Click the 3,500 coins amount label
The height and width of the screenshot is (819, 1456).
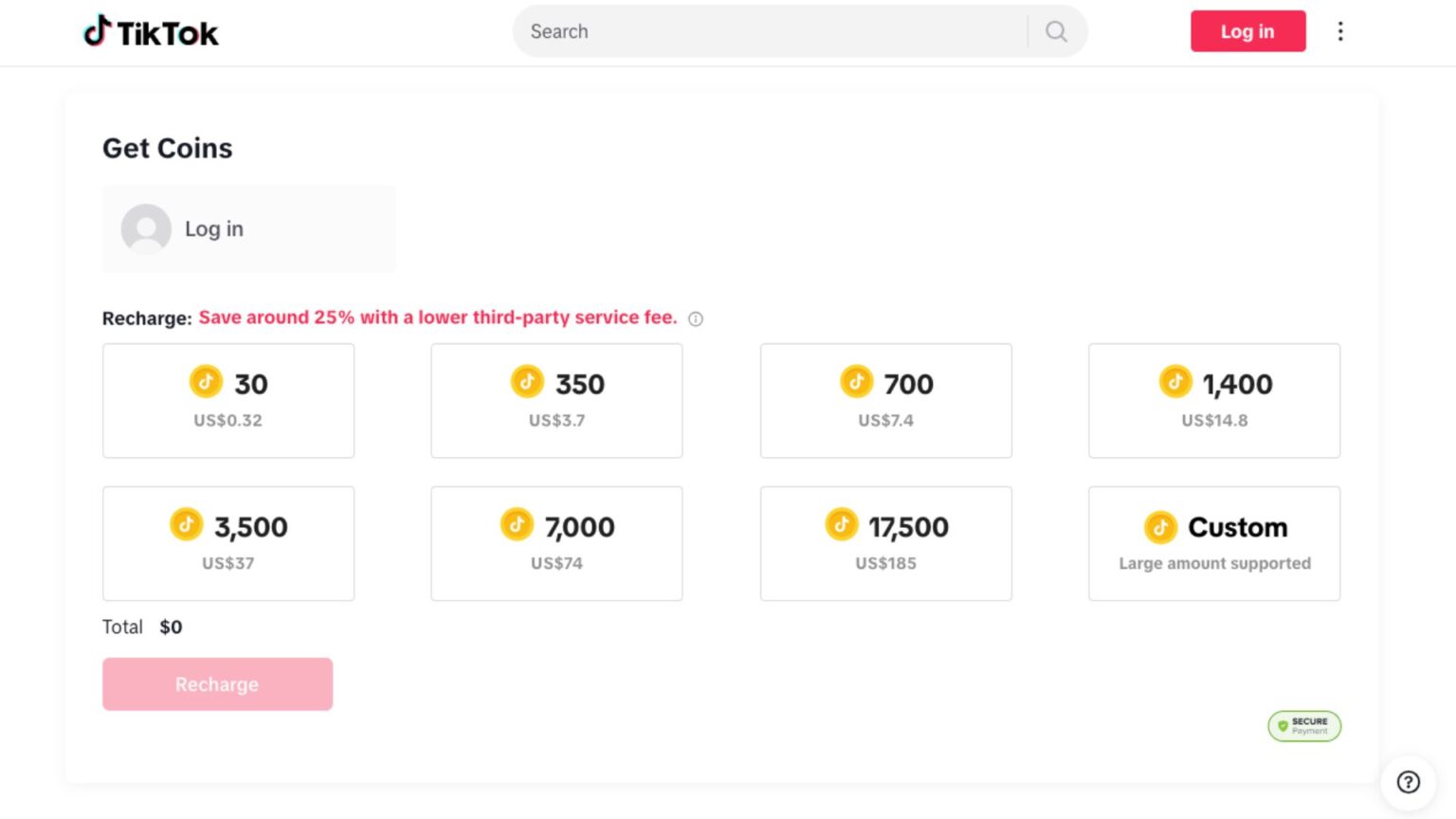click(x=250, y=527)
